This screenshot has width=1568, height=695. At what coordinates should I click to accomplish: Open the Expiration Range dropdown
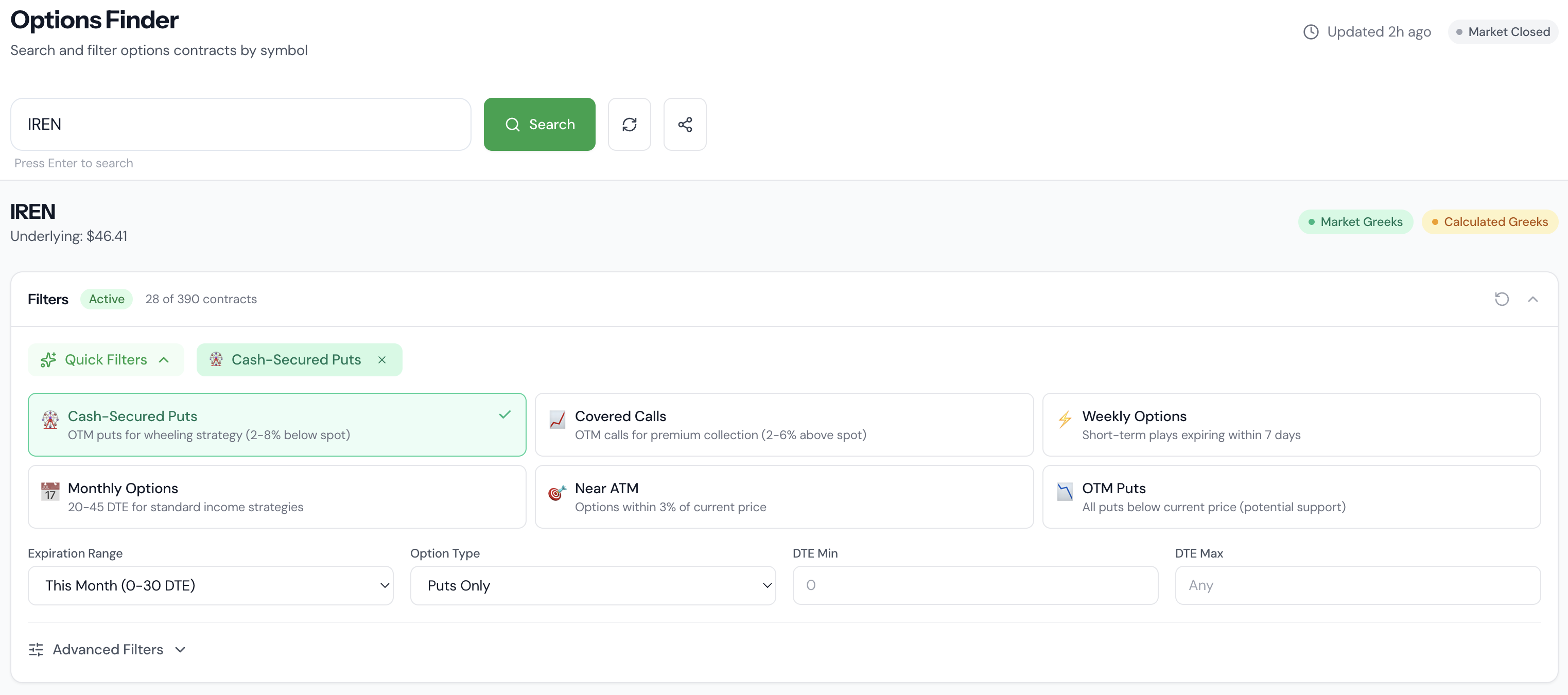[211, 585]
